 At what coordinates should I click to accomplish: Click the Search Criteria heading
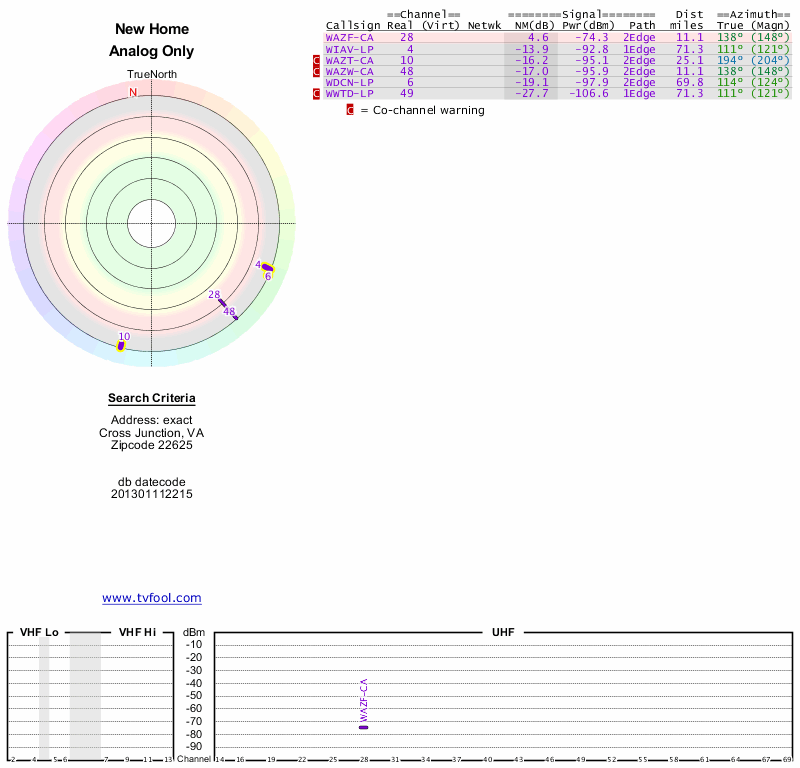click(152, 398)
